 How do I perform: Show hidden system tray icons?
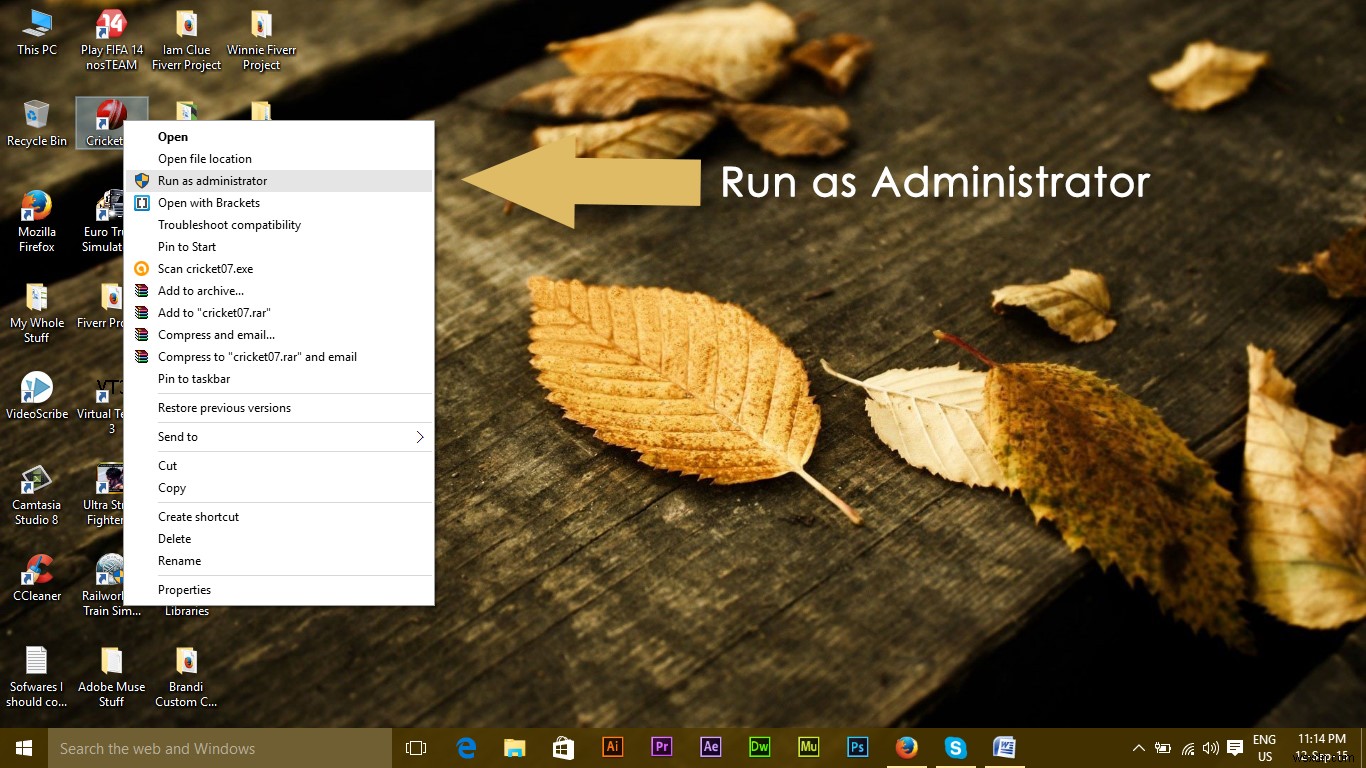pos(1138,748)
